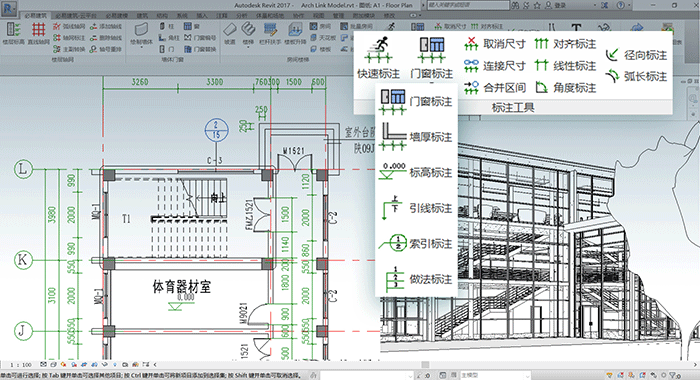This screenshot has width=700, height=380.
Task: Select the 体育器材室 room label
Action: [x=182, y=286]
